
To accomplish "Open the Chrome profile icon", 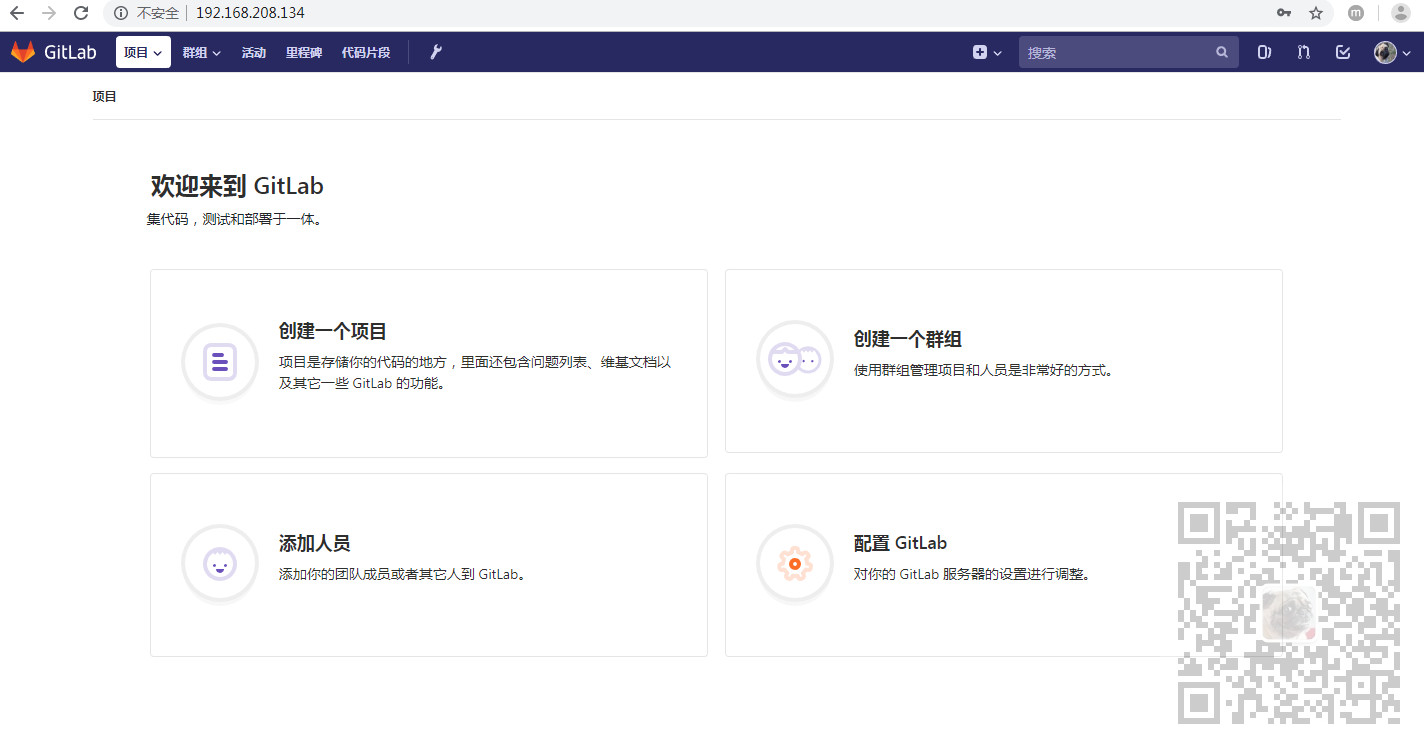I will pos(1400,13).
